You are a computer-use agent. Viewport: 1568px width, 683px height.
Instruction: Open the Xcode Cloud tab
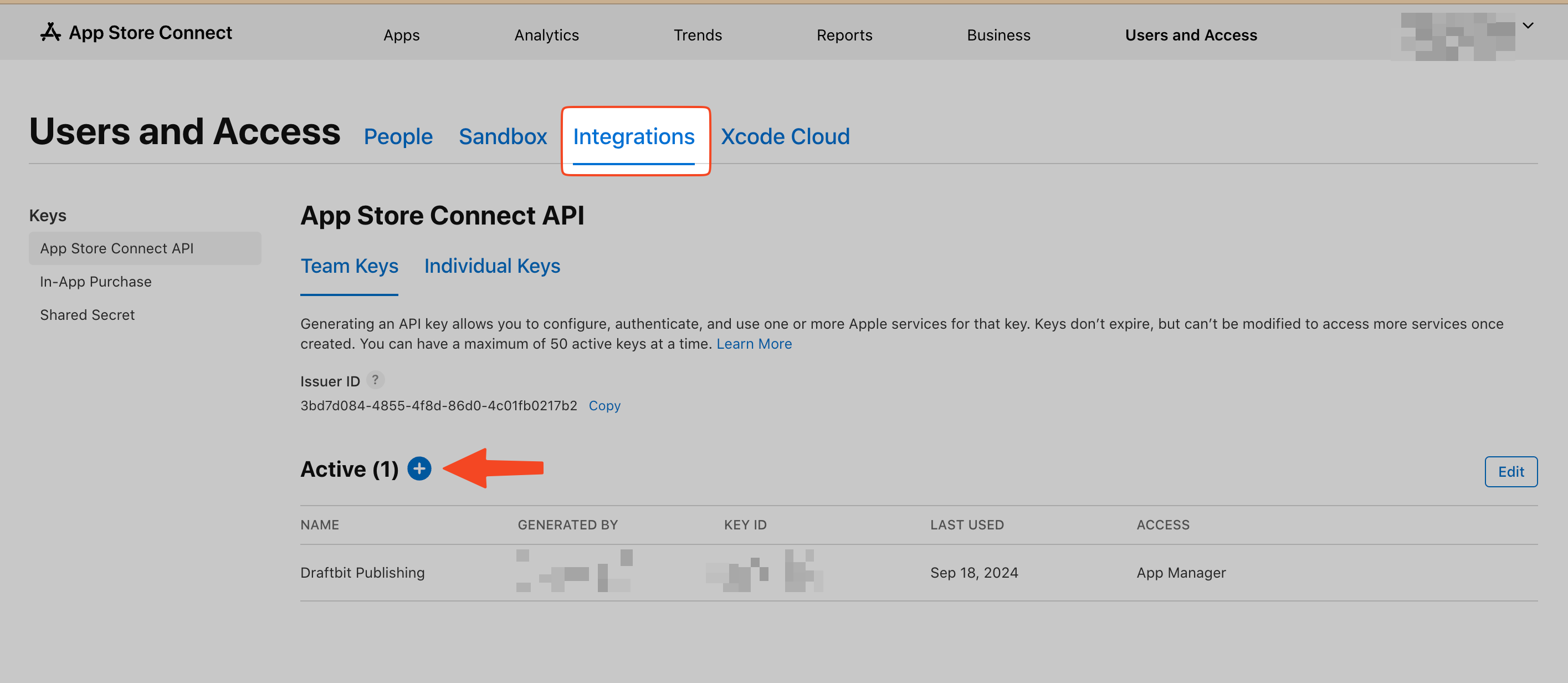[785, 136]
